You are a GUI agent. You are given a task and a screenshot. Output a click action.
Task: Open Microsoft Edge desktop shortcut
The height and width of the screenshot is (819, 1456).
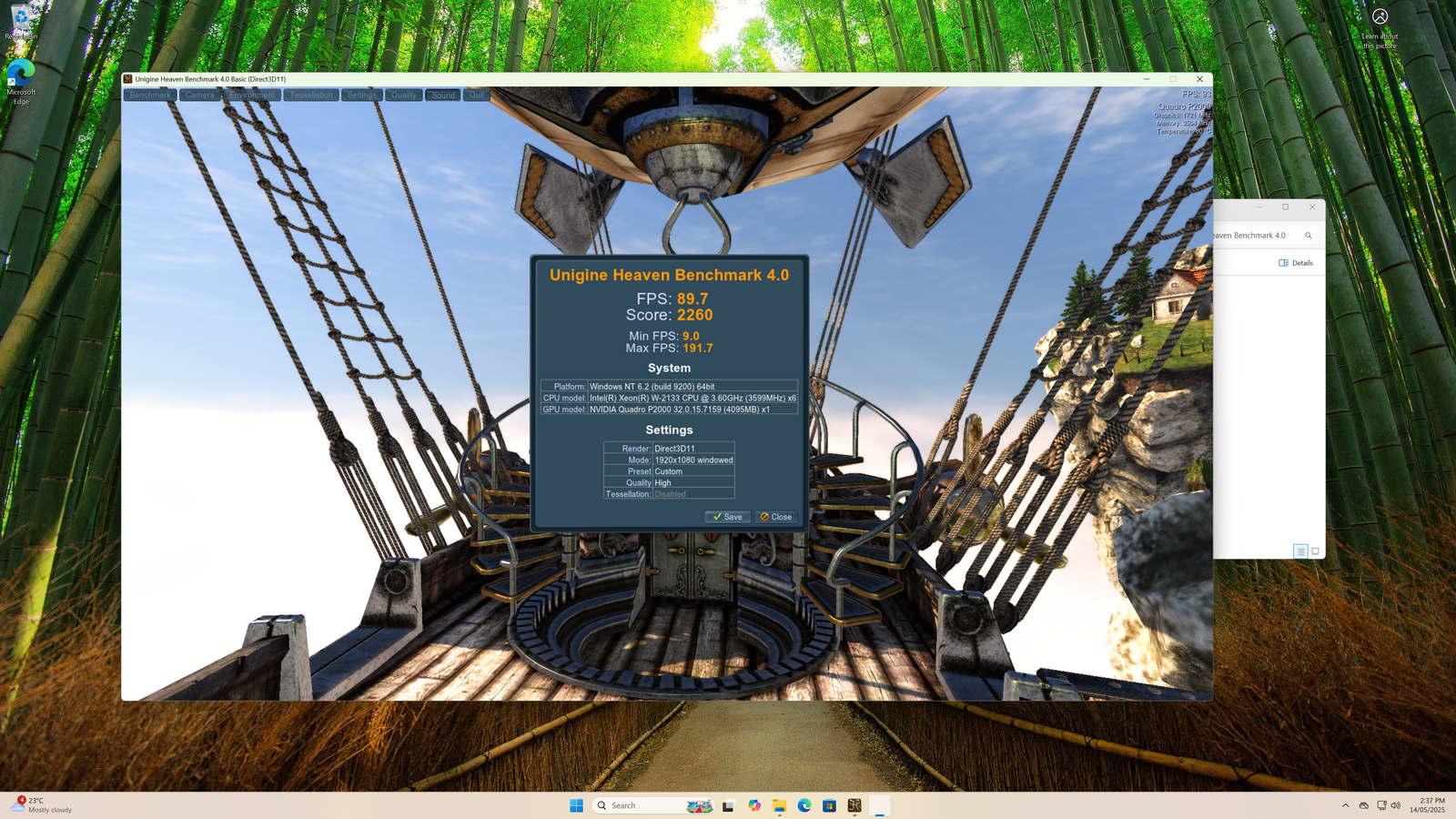21,82
